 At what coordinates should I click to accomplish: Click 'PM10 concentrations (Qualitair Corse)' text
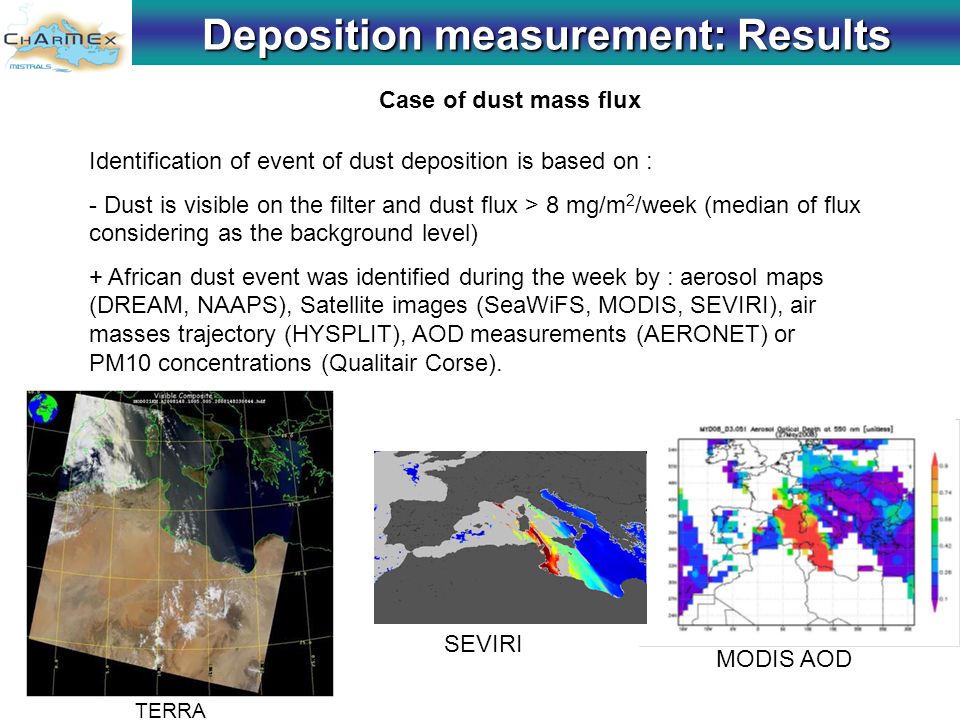click(x=293, y=363)
